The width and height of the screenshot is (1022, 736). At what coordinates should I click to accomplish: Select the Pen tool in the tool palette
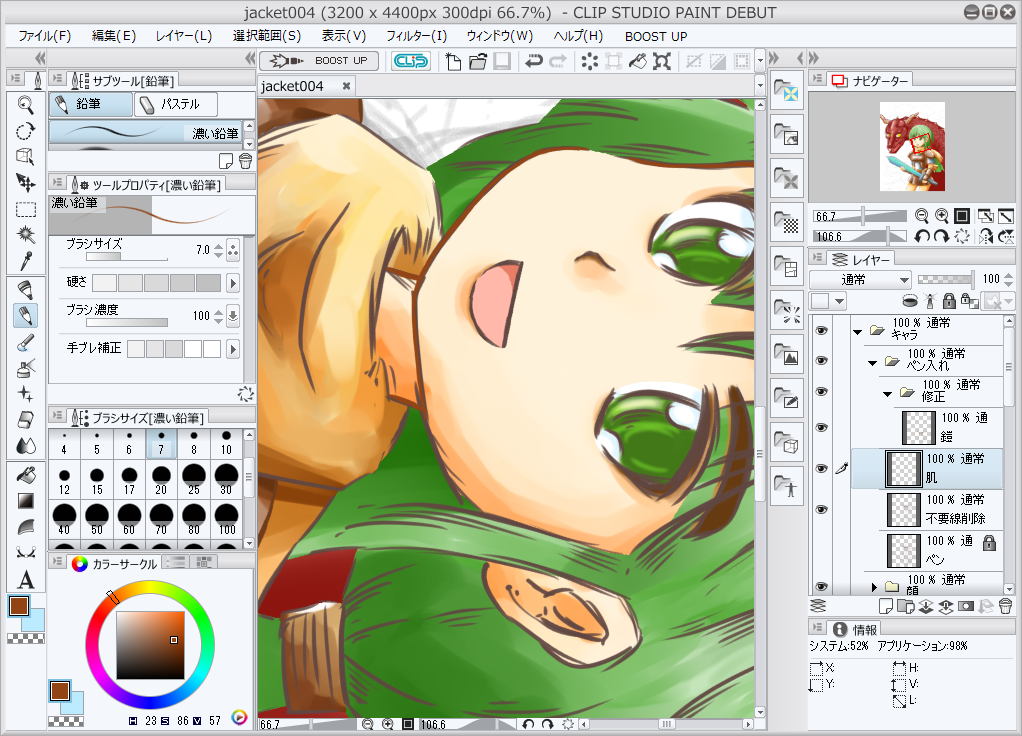tap(25, 290)
